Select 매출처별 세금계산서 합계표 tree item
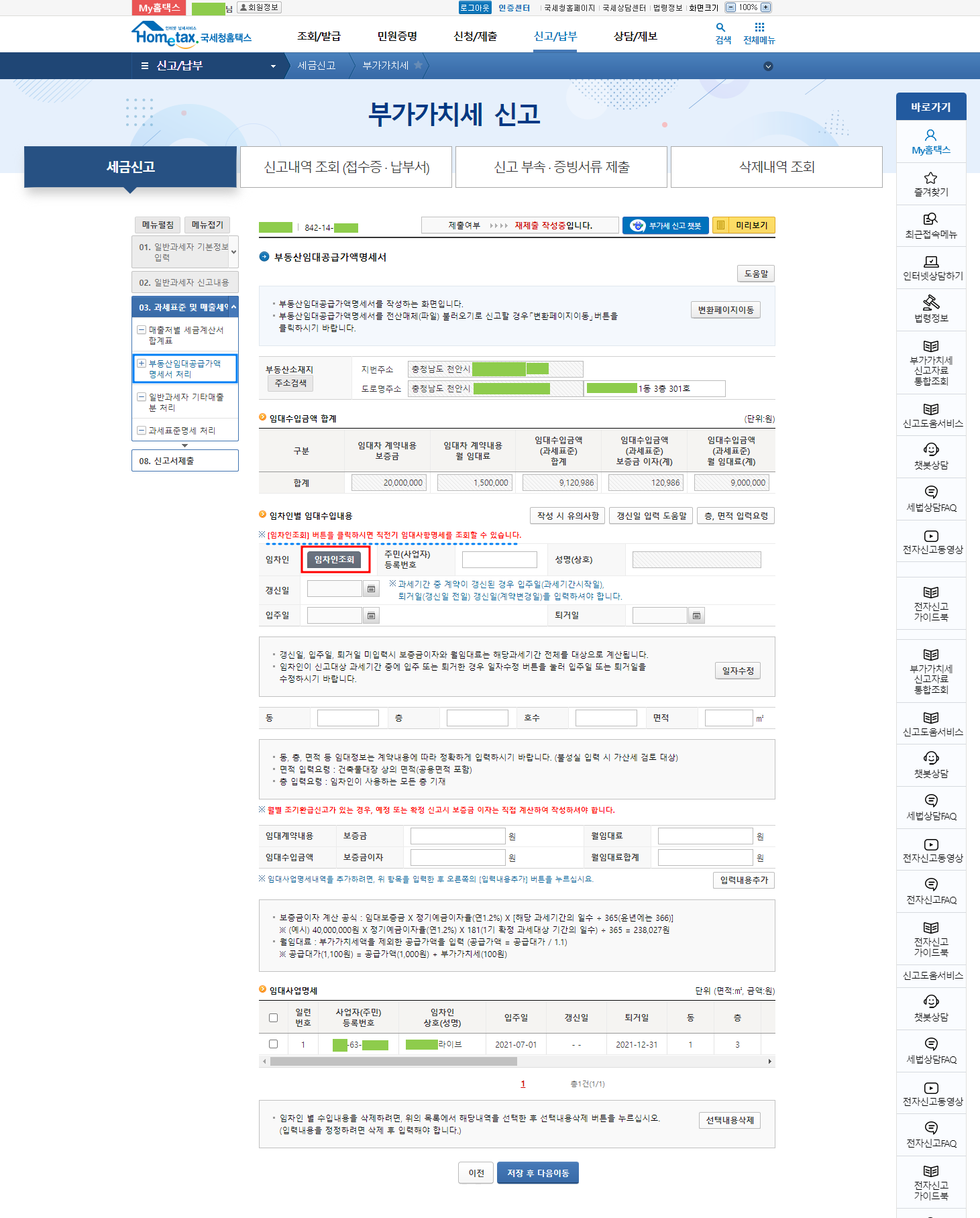 tap(185, 335)
